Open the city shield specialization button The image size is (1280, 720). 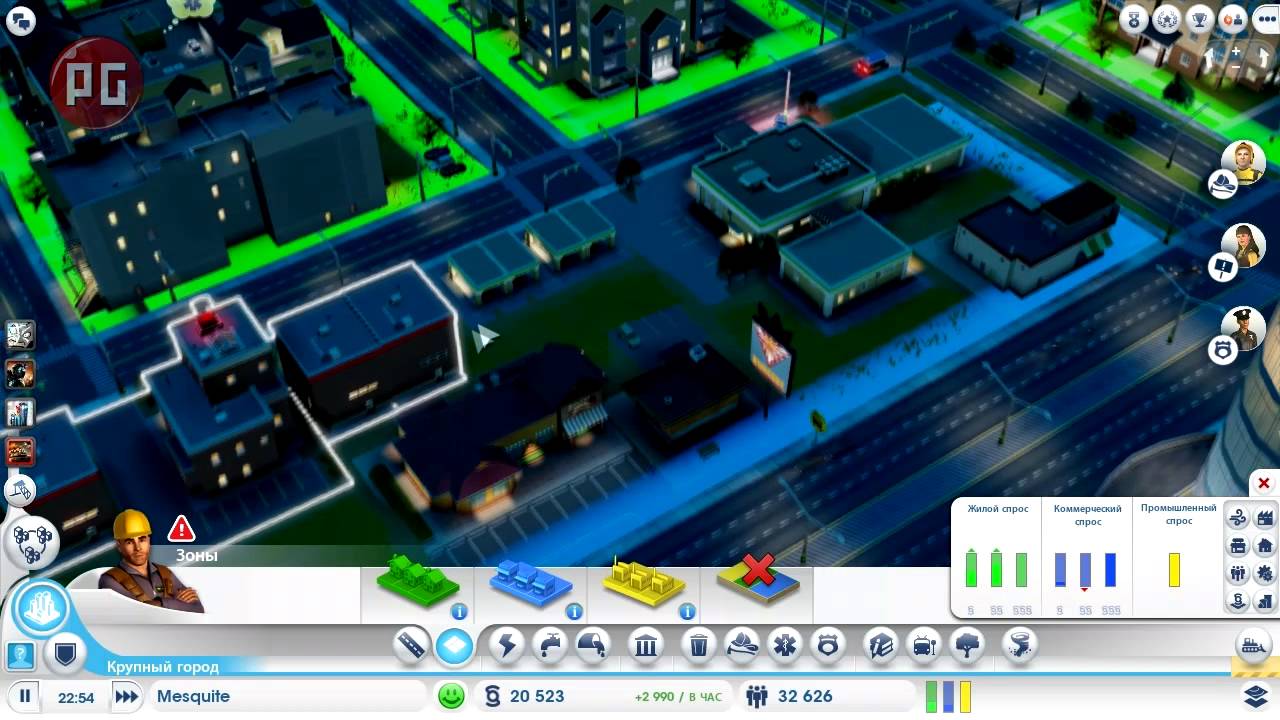pos(66,655)
